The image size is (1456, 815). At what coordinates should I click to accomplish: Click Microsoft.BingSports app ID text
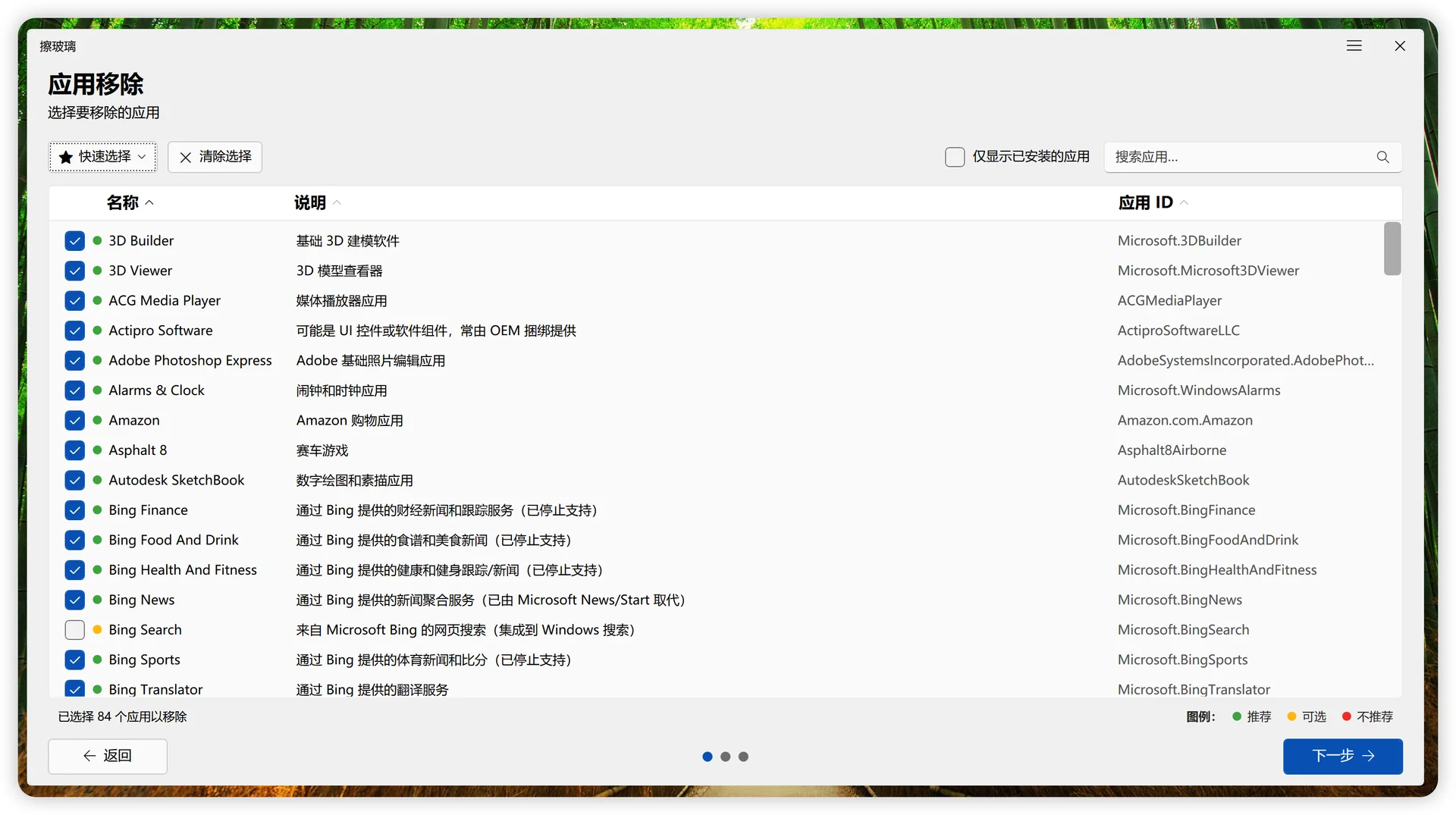(x=1183, y=660)
